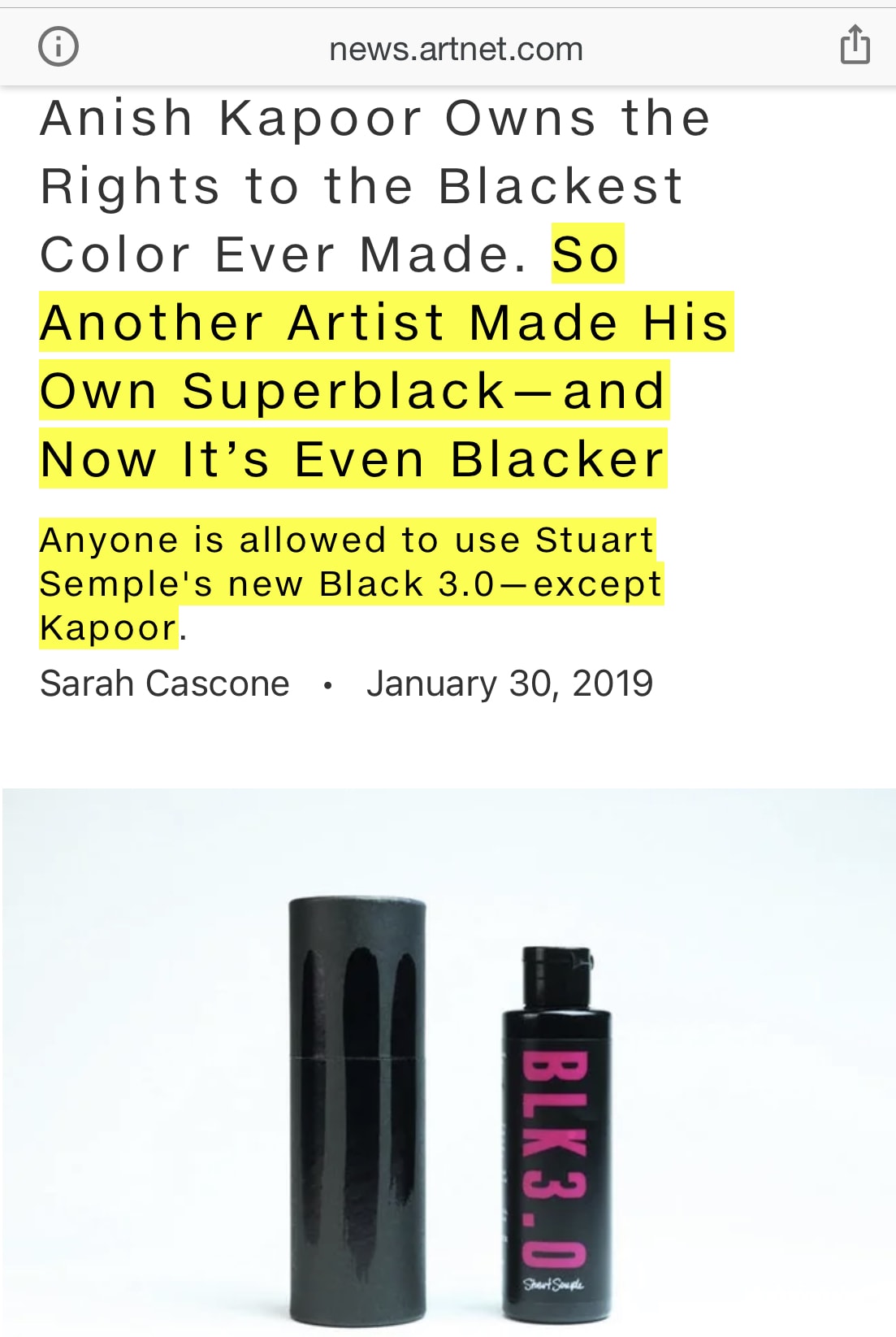This screenshot has width=896, height=1337.
Task: Tap the site info icon
Action: (x=58, y=46)
